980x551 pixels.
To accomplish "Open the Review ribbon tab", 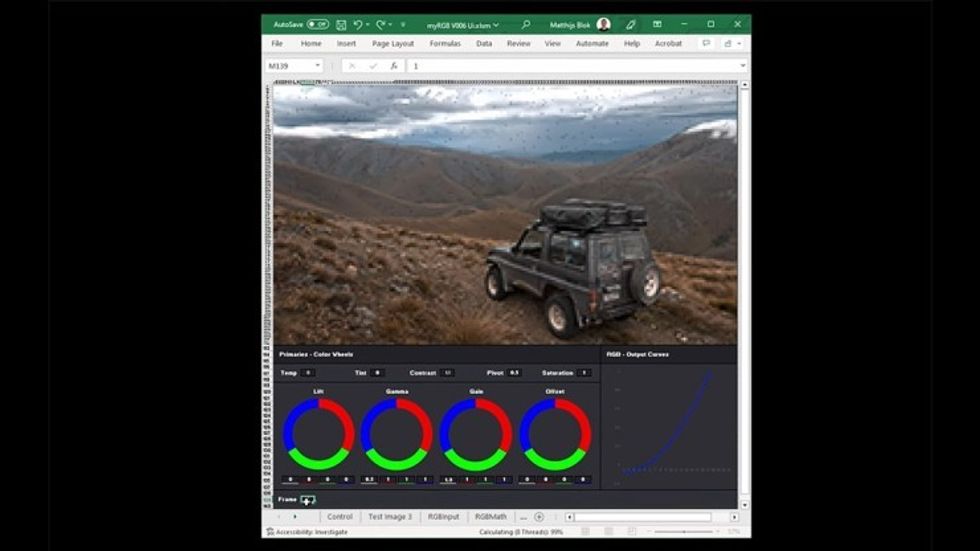I will point(518,44).
